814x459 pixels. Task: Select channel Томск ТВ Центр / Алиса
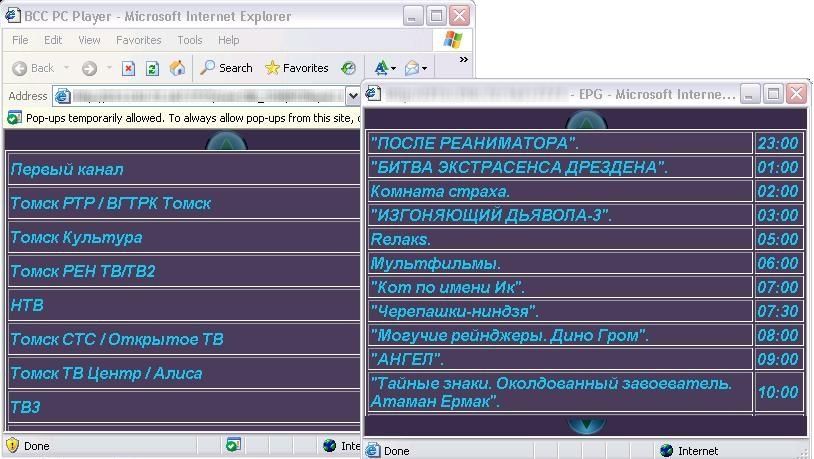(184, 373)
